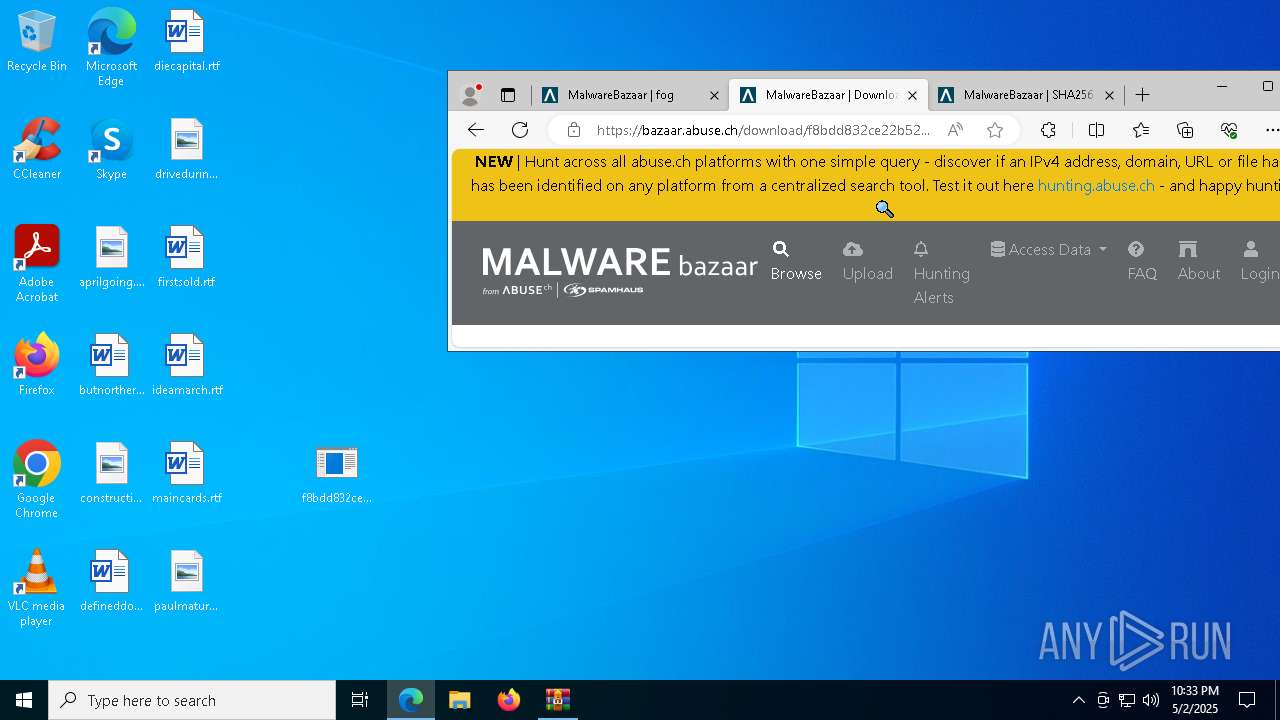Open Google Chrome desktop shortcut
This screenshot has width=1280, height=720.
click(37, 480)
